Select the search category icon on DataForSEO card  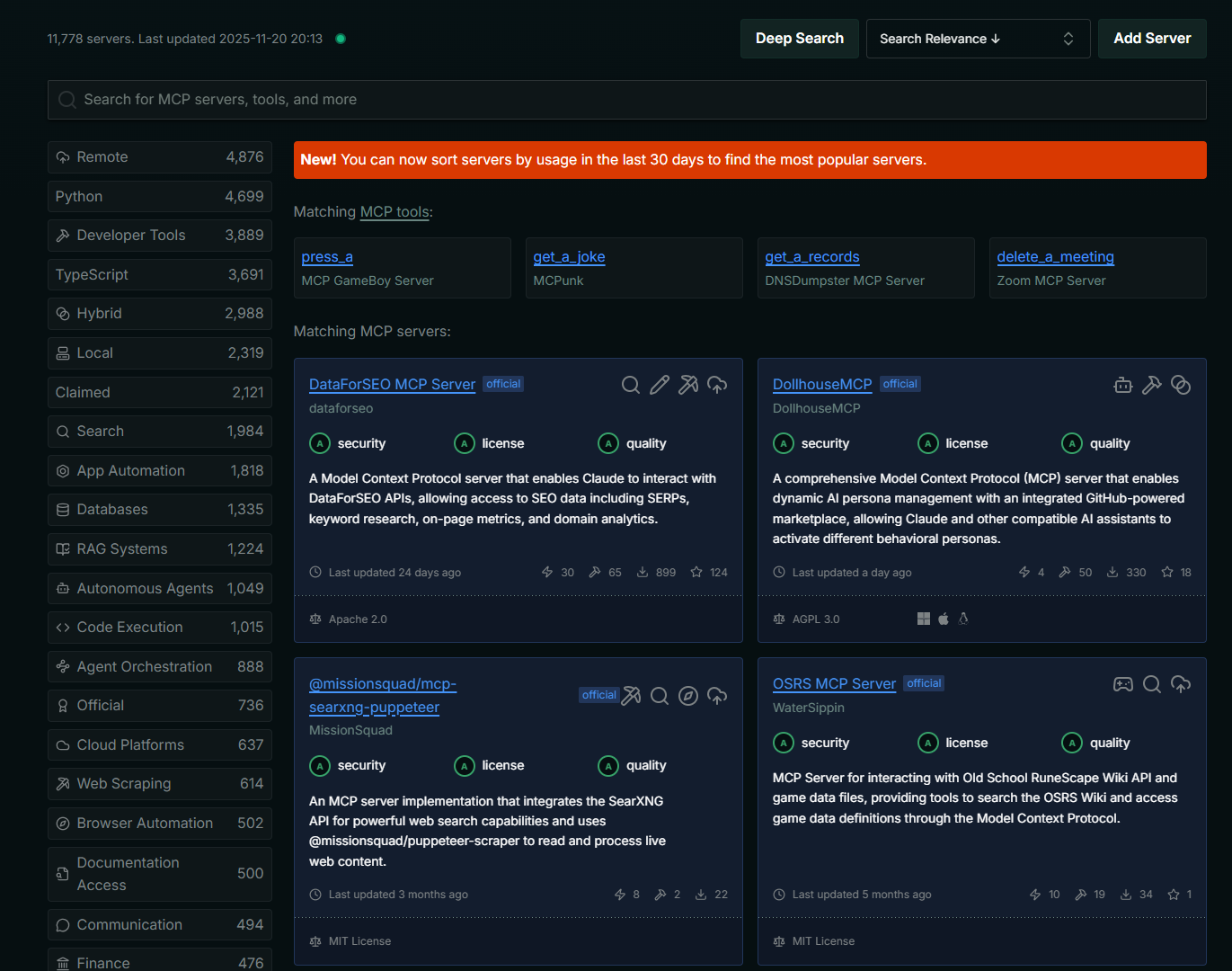point(631,385)
